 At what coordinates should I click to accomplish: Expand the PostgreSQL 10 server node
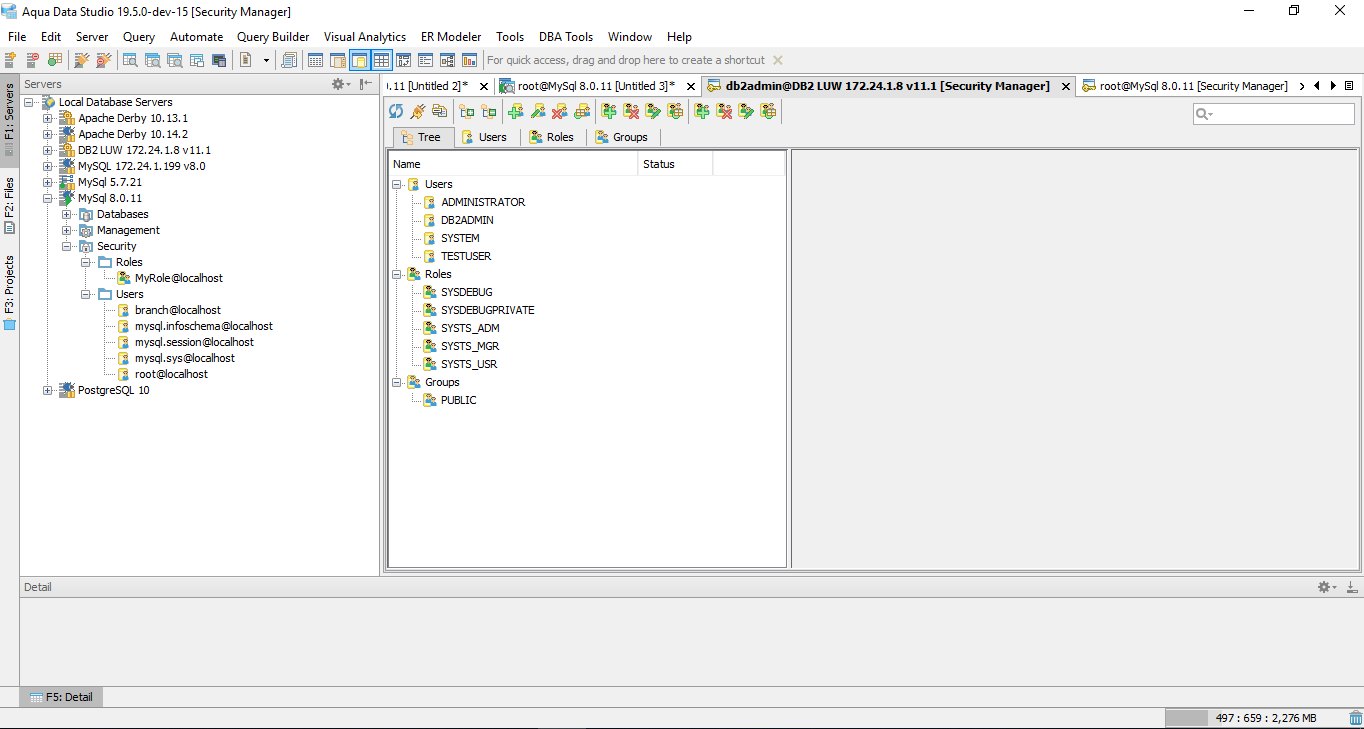[x=47, y=390]
